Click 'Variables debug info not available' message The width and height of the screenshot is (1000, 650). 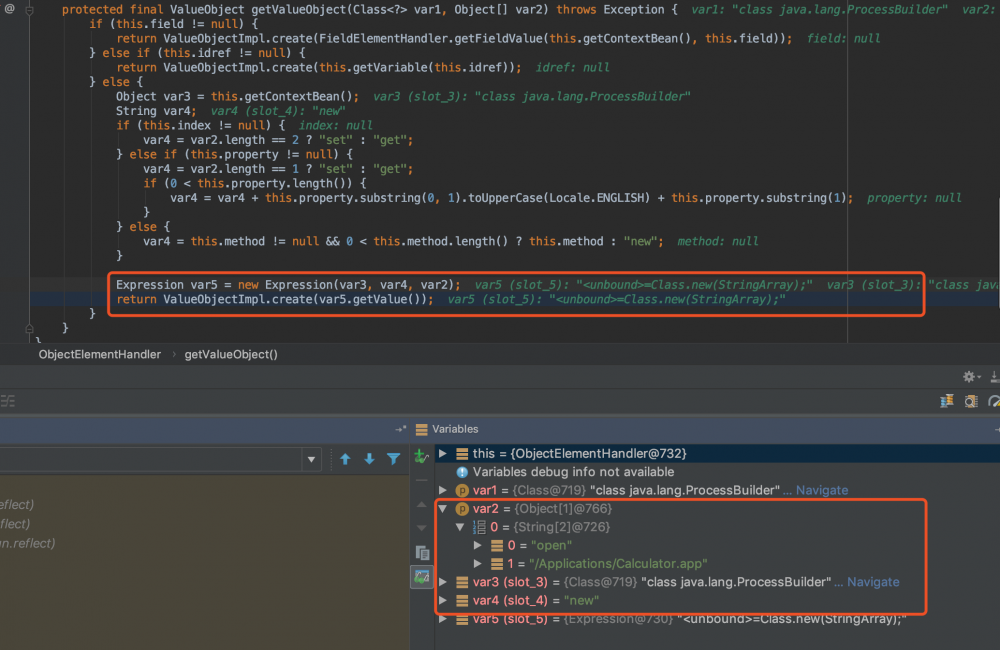tap(573, 472)
